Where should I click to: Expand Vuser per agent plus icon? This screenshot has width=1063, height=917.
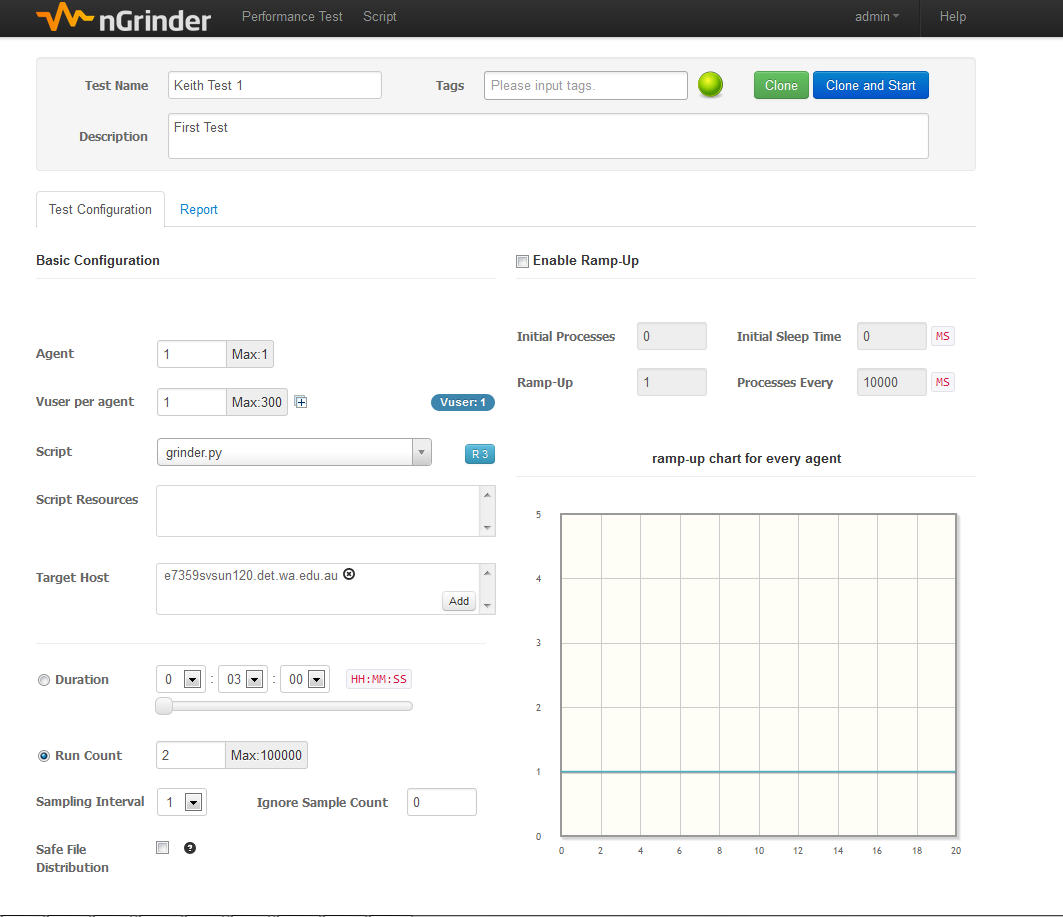301,403
